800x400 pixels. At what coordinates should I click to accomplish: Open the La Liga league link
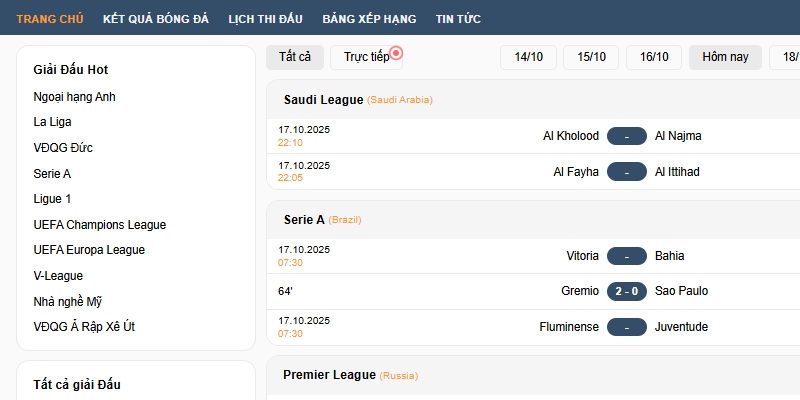[52, 122]
